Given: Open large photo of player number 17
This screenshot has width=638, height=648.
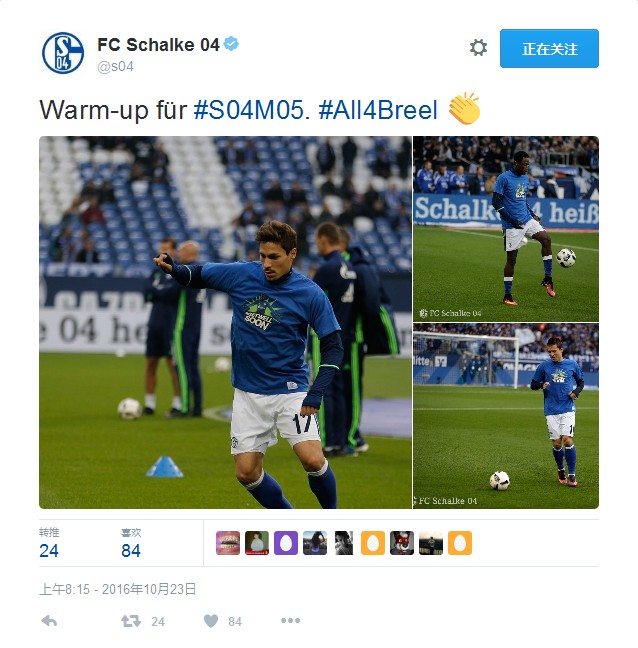Looking at the screenshot, I should [x=225, y=322].
